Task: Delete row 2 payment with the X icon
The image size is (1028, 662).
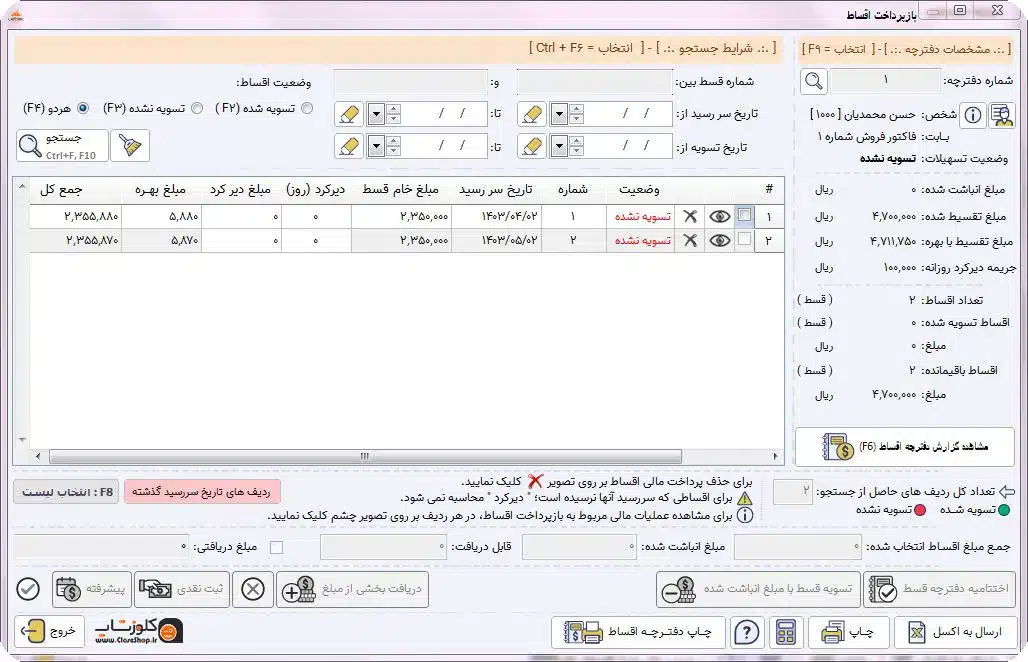Action: [690, 241]
